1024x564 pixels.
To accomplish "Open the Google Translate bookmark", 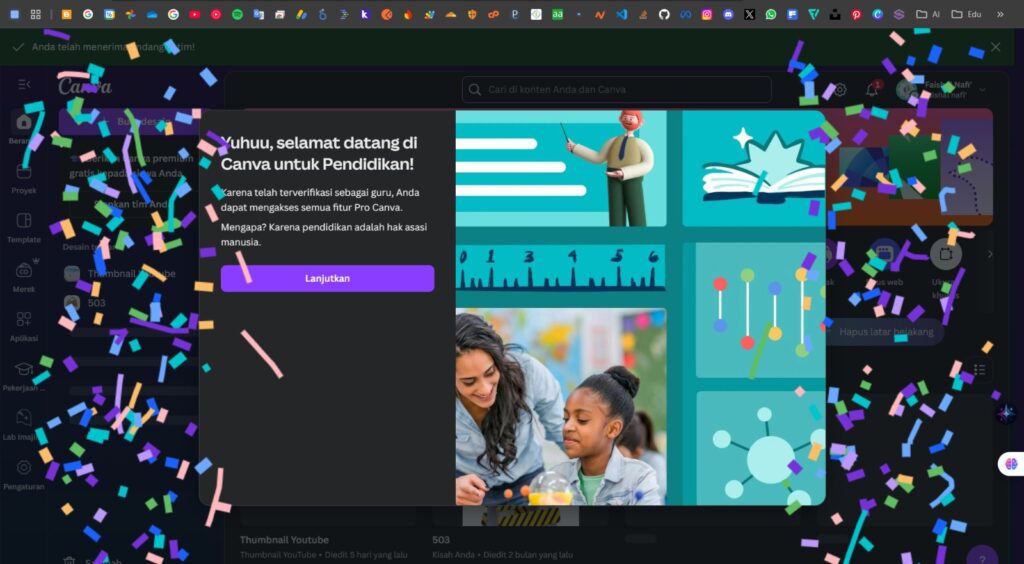I will coord(259,14).
